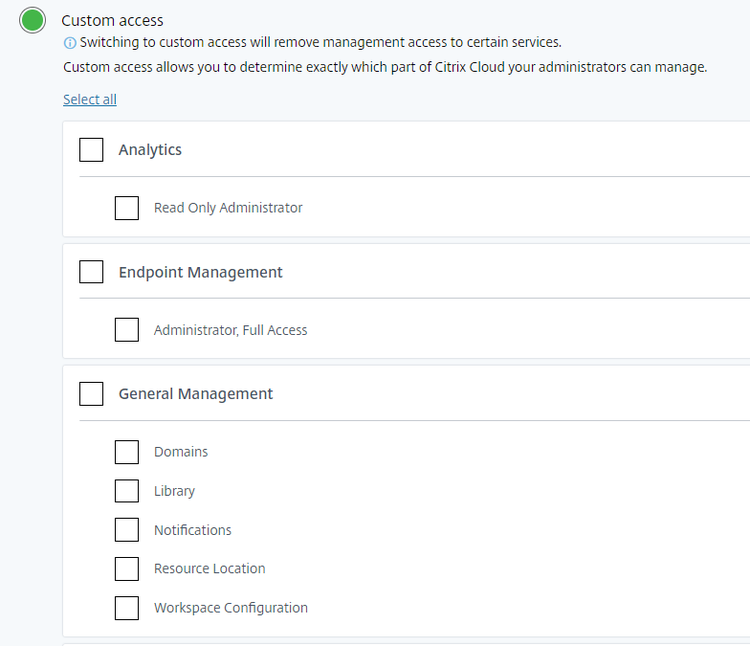The image size is (750, 646).
Task: Check the General Management group checkbox
Action: (91, 394)
